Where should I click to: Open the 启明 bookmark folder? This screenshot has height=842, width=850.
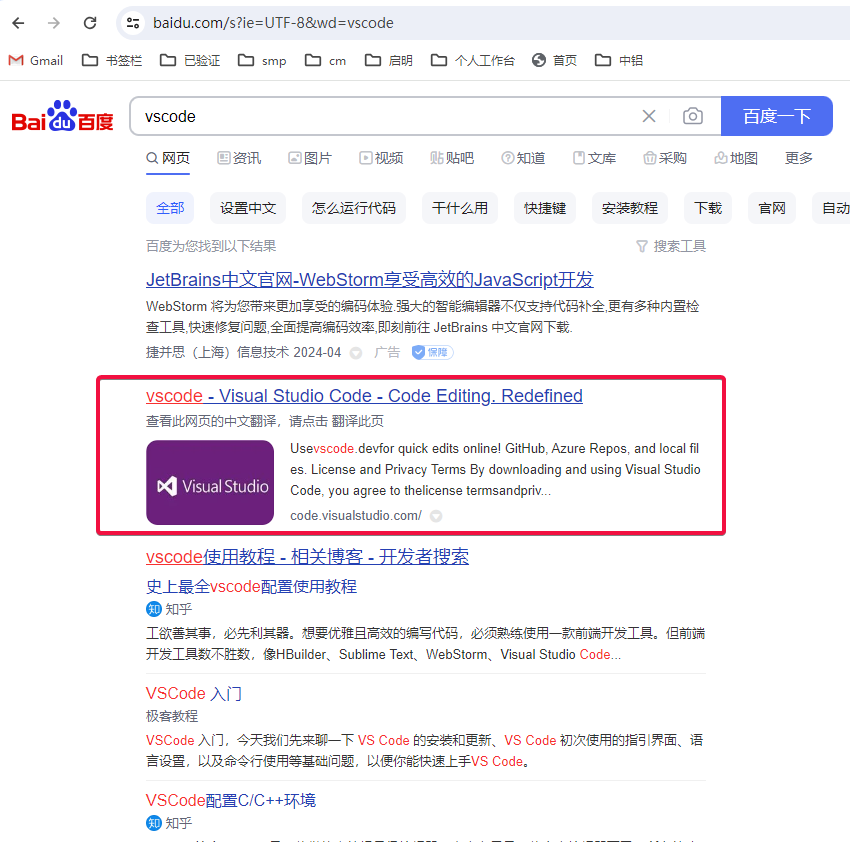(x=389, y=60)
